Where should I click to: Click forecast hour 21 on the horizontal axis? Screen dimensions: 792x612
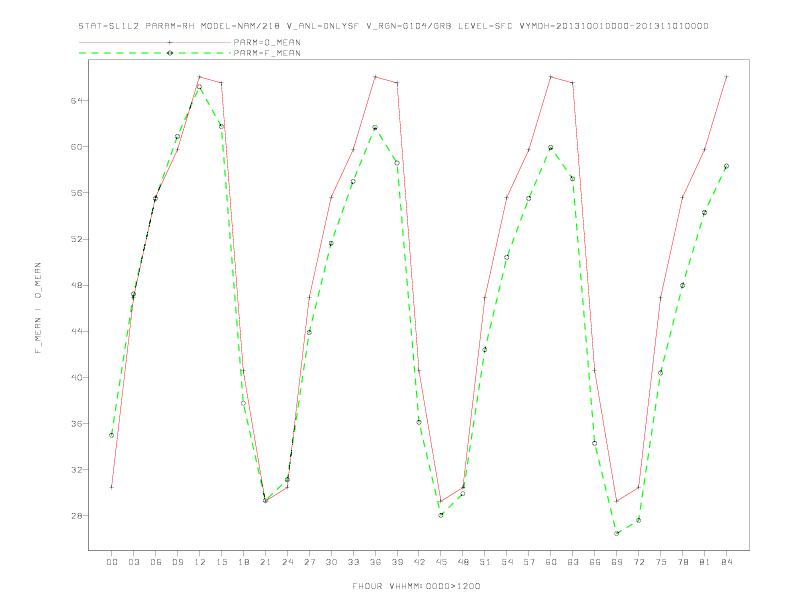265,562
